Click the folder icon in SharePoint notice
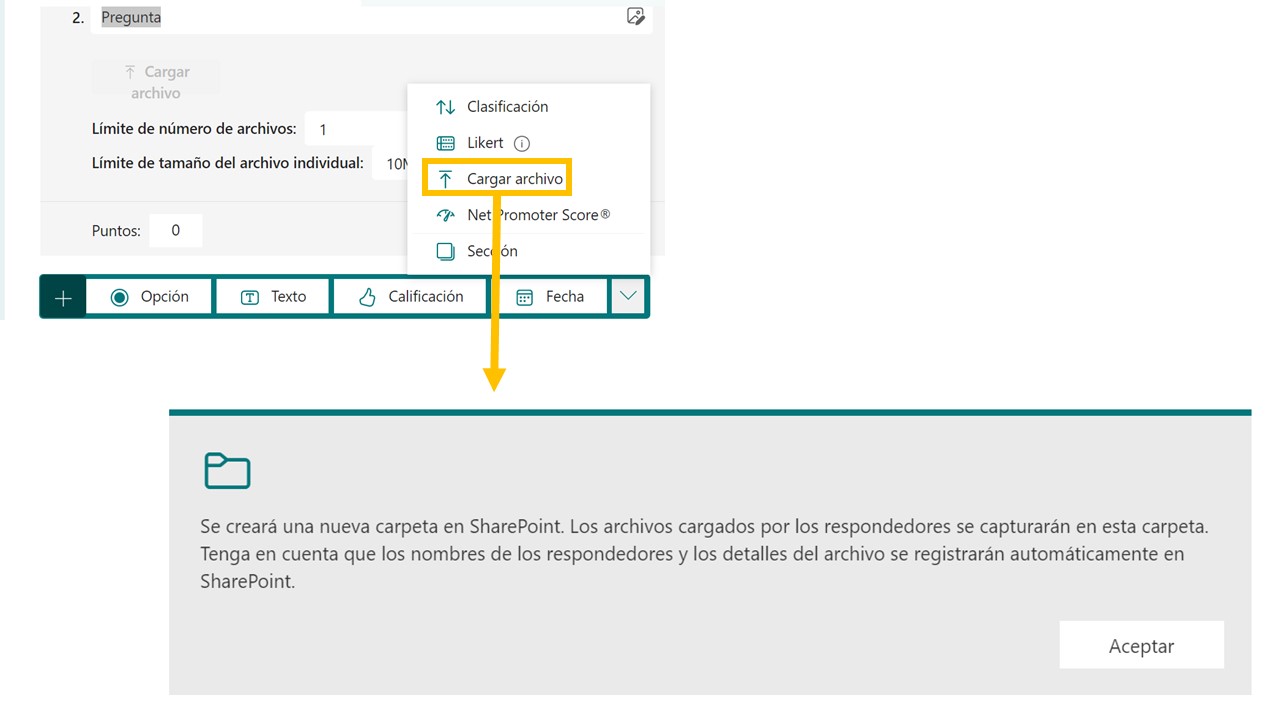The image size is (1280, 720). coord(227,470)
